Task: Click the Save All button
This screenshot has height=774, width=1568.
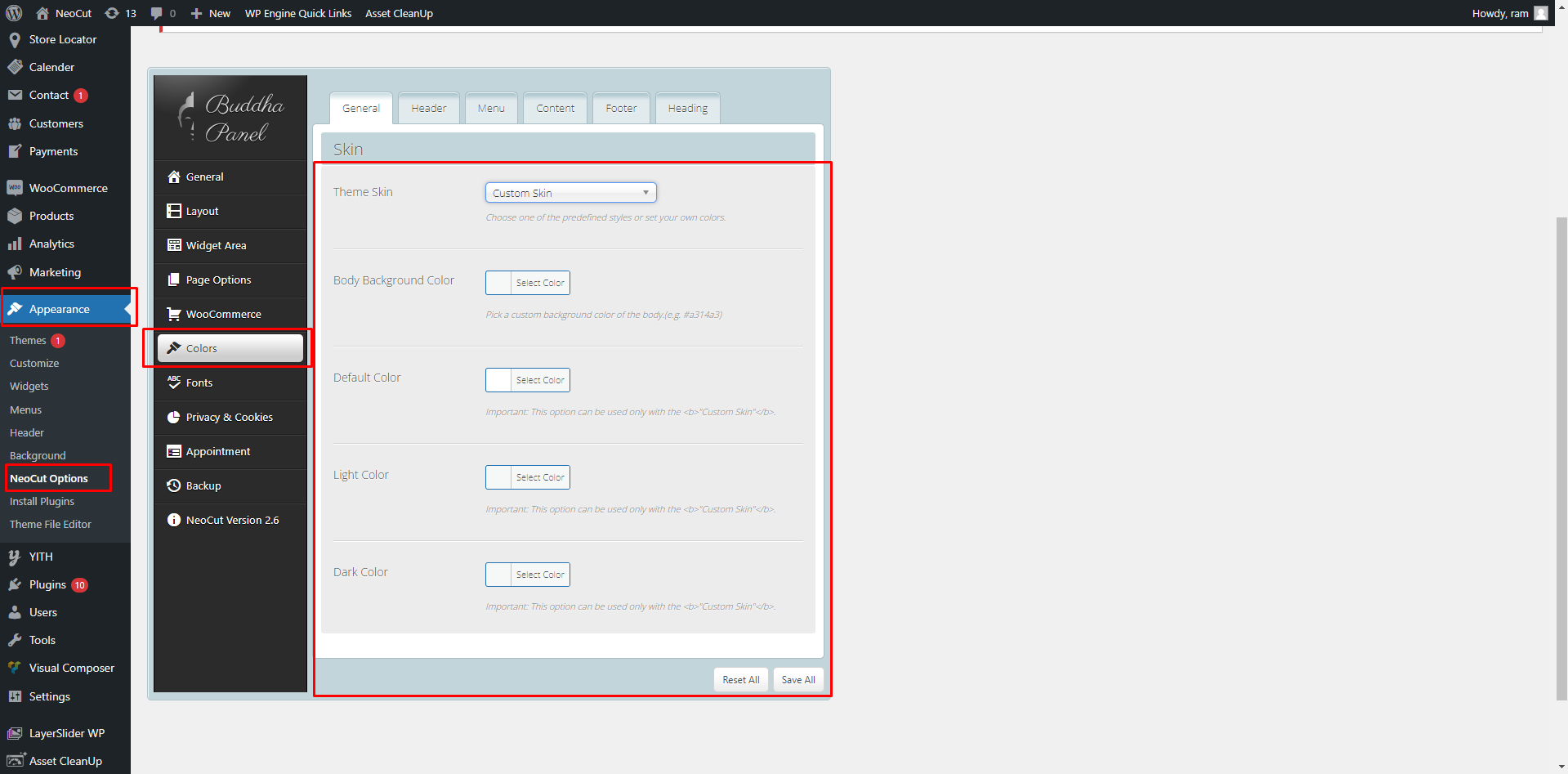Action: click(x=798, y=680)
